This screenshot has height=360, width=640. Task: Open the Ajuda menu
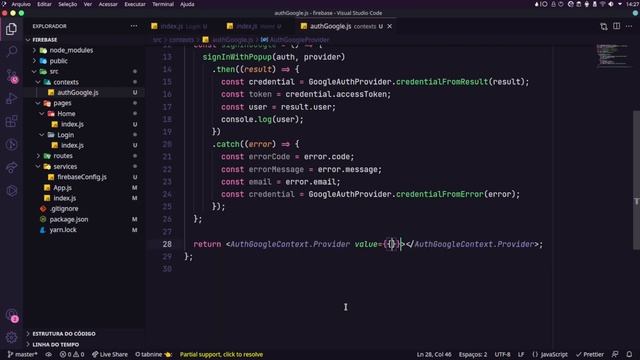[x=187, y=4]
